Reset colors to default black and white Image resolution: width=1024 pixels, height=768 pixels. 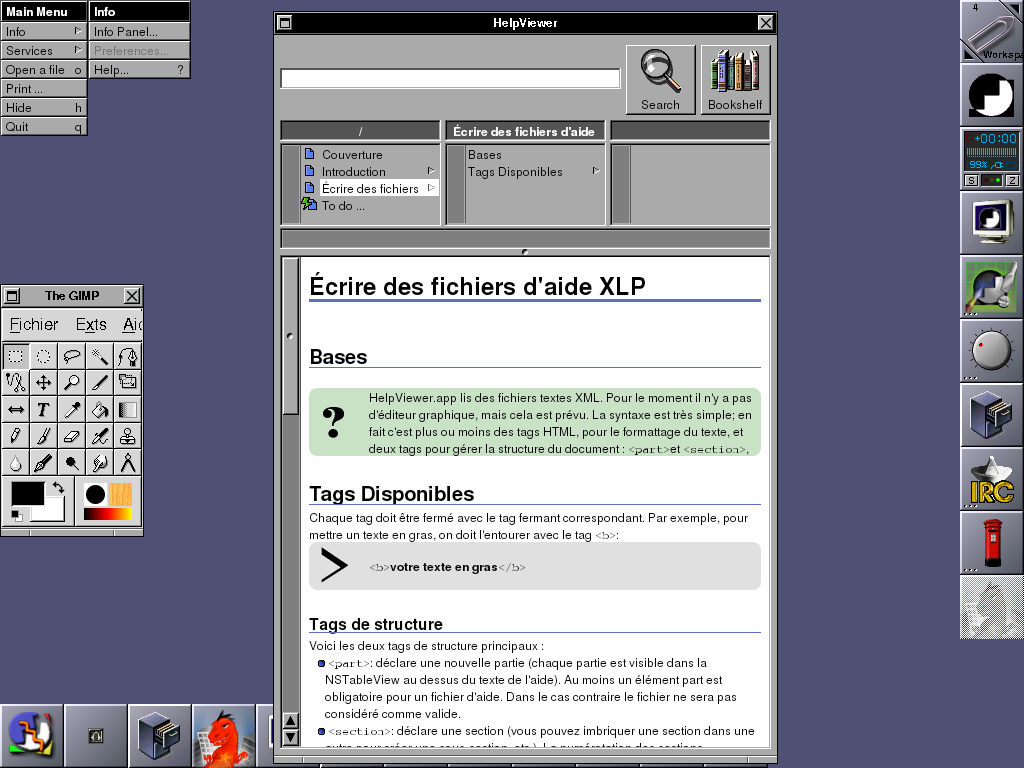(x=17, y=516)
